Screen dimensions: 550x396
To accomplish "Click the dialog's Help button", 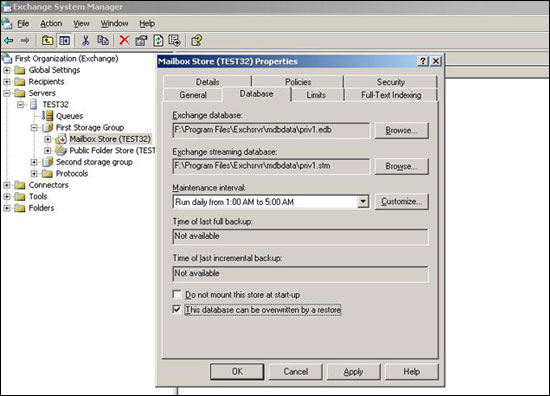I will 411,371.
